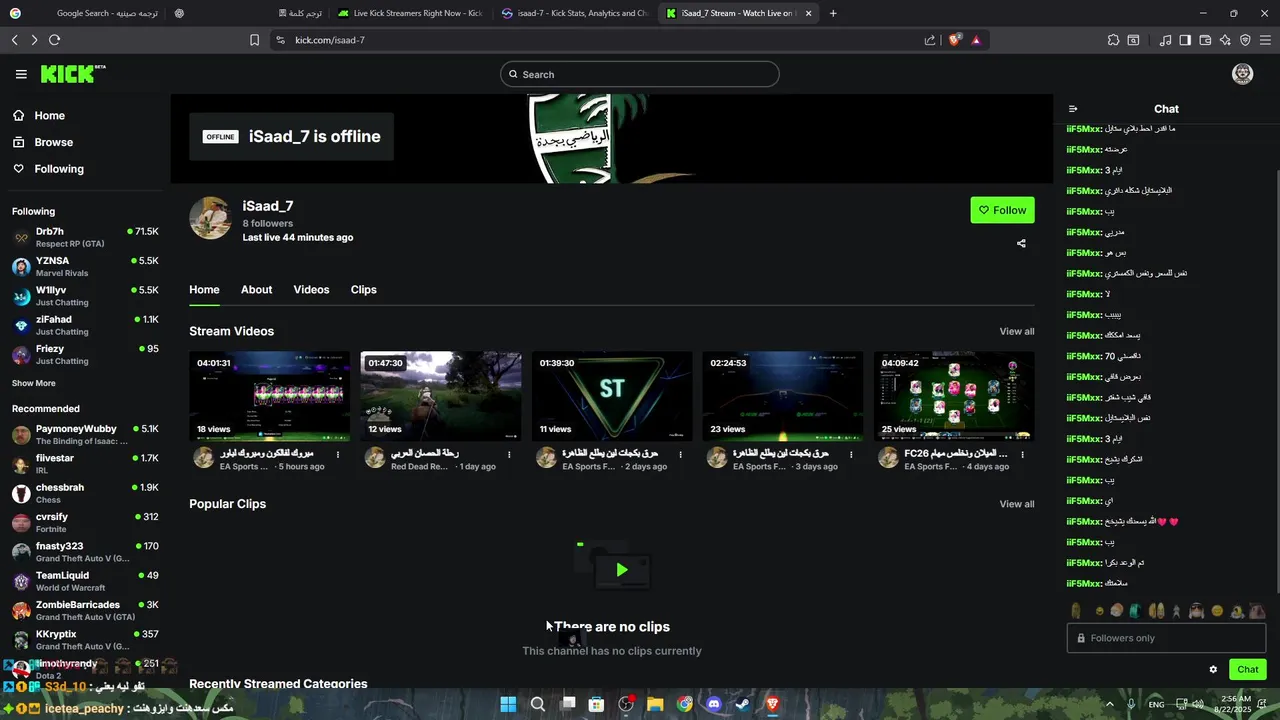1280x720 pixels.
Task: Open Drb7h channel in Following
Action: pyautogui.click(x=85, y=237)
